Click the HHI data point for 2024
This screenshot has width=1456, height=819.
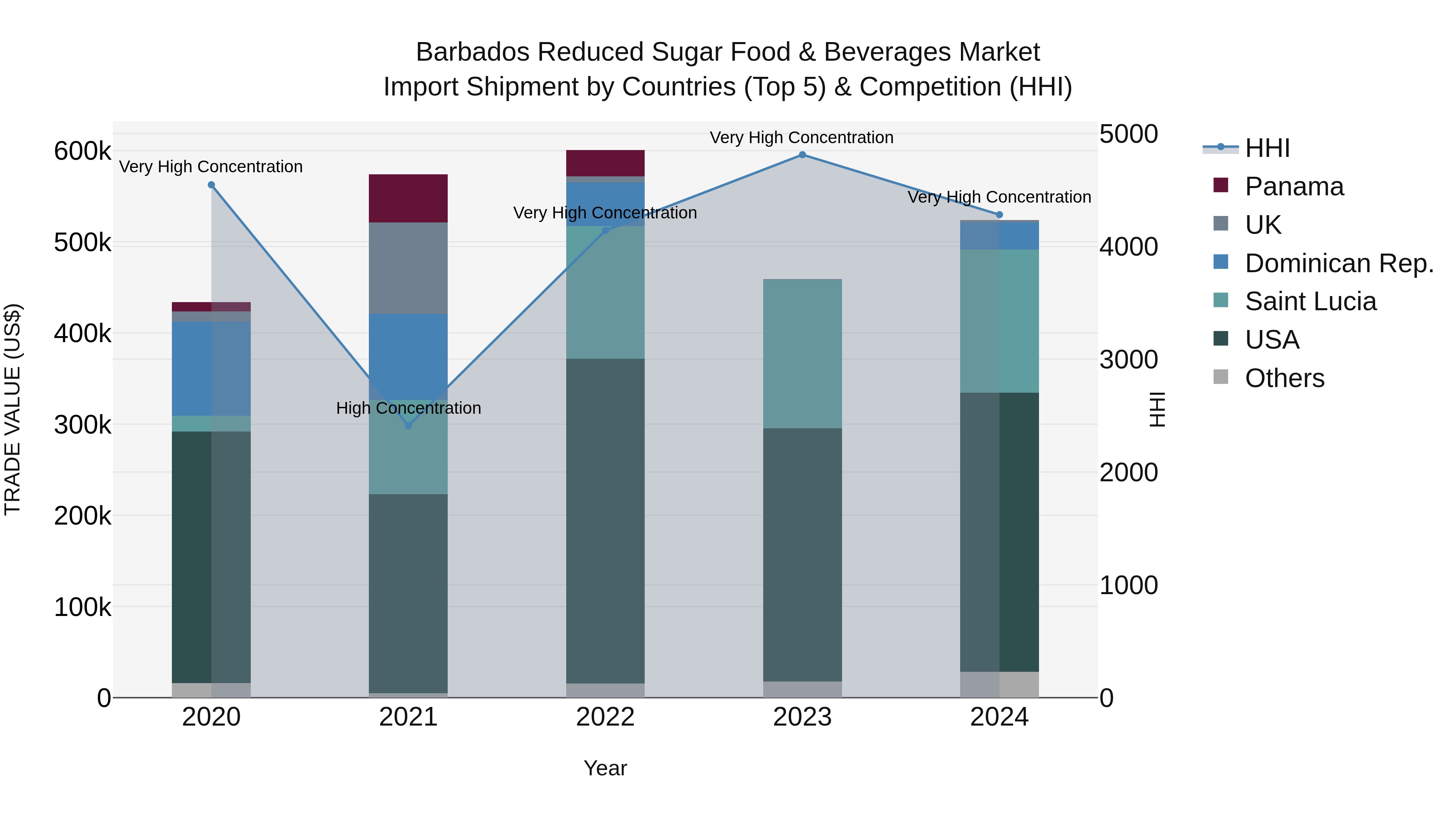(x=999, y=215)
